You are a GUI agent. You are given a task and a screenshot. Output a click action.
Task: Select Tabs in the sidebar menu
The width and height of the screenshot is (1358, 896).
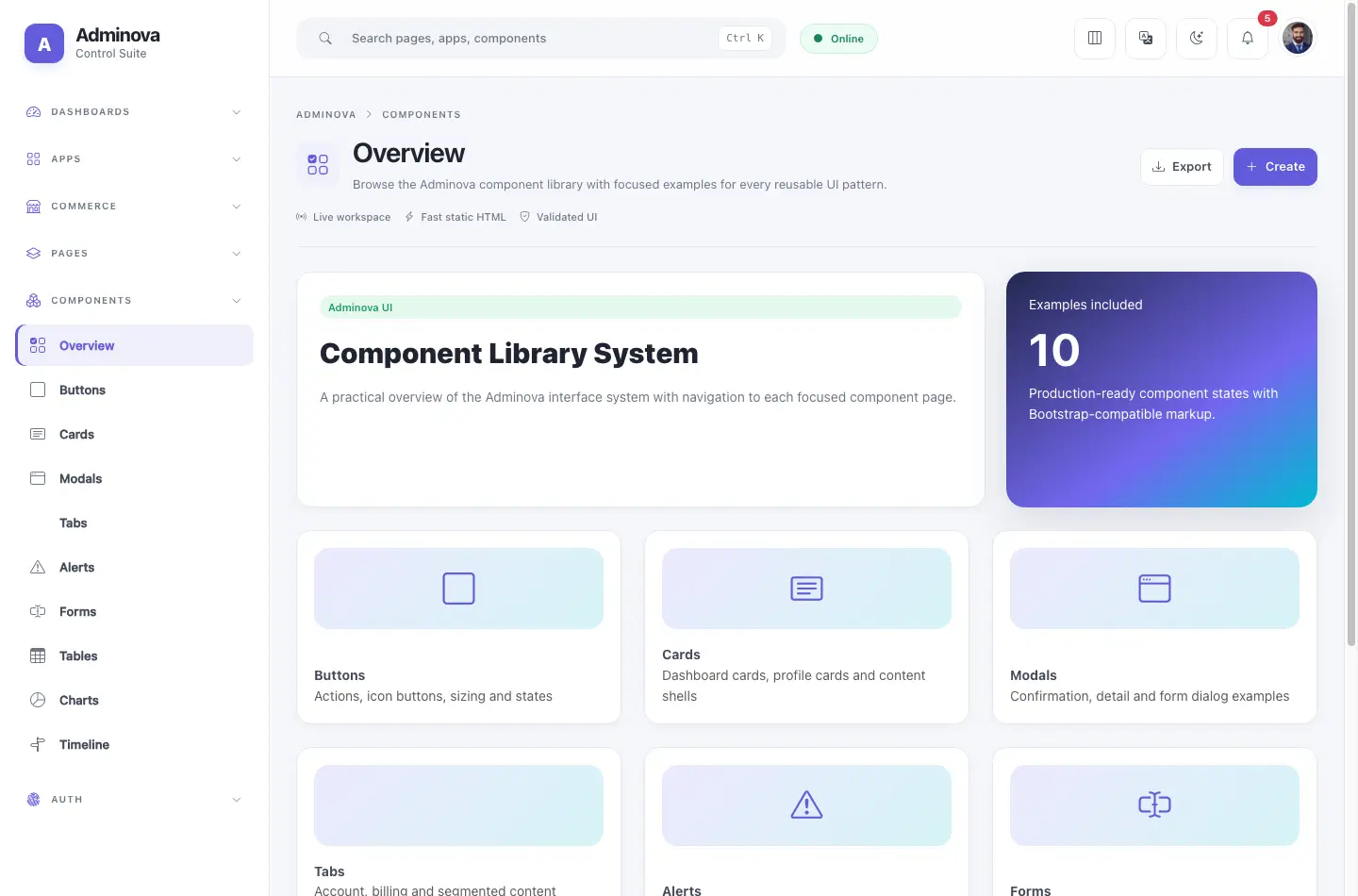tap(135, 523)
